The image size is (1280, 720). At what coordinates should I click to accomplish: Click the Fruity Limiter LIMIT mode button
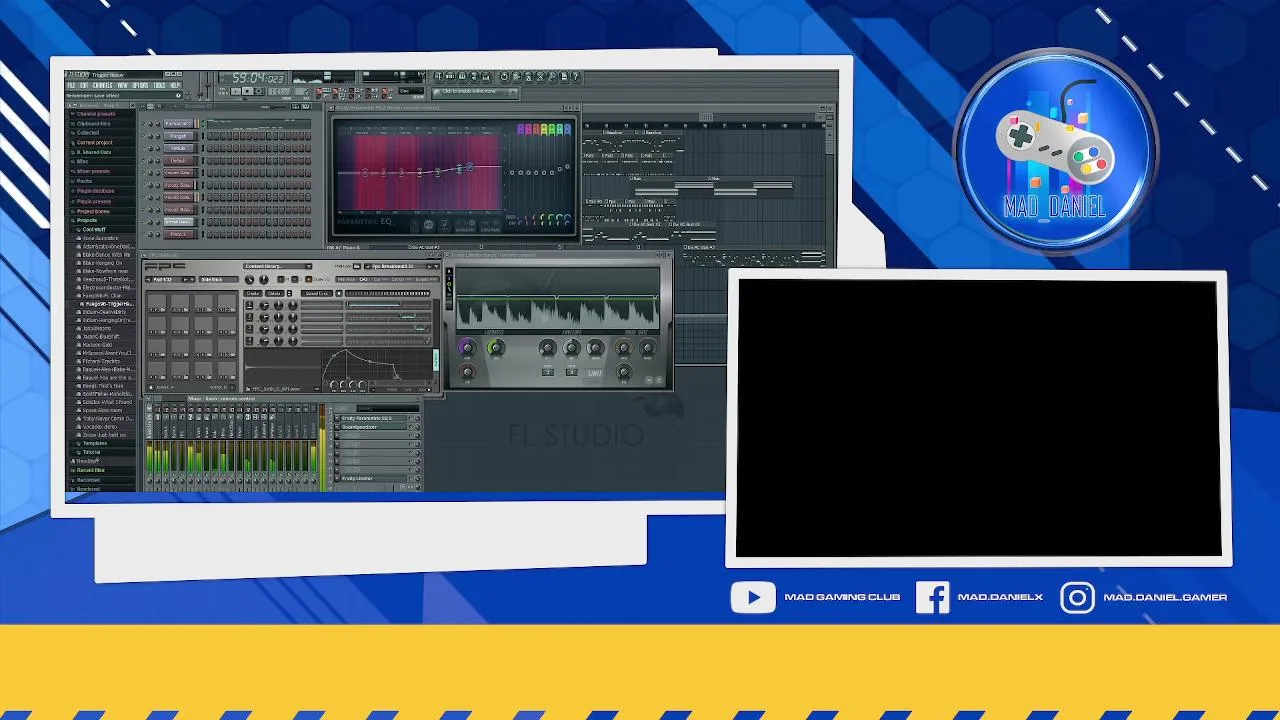click(x=595, y=373)
